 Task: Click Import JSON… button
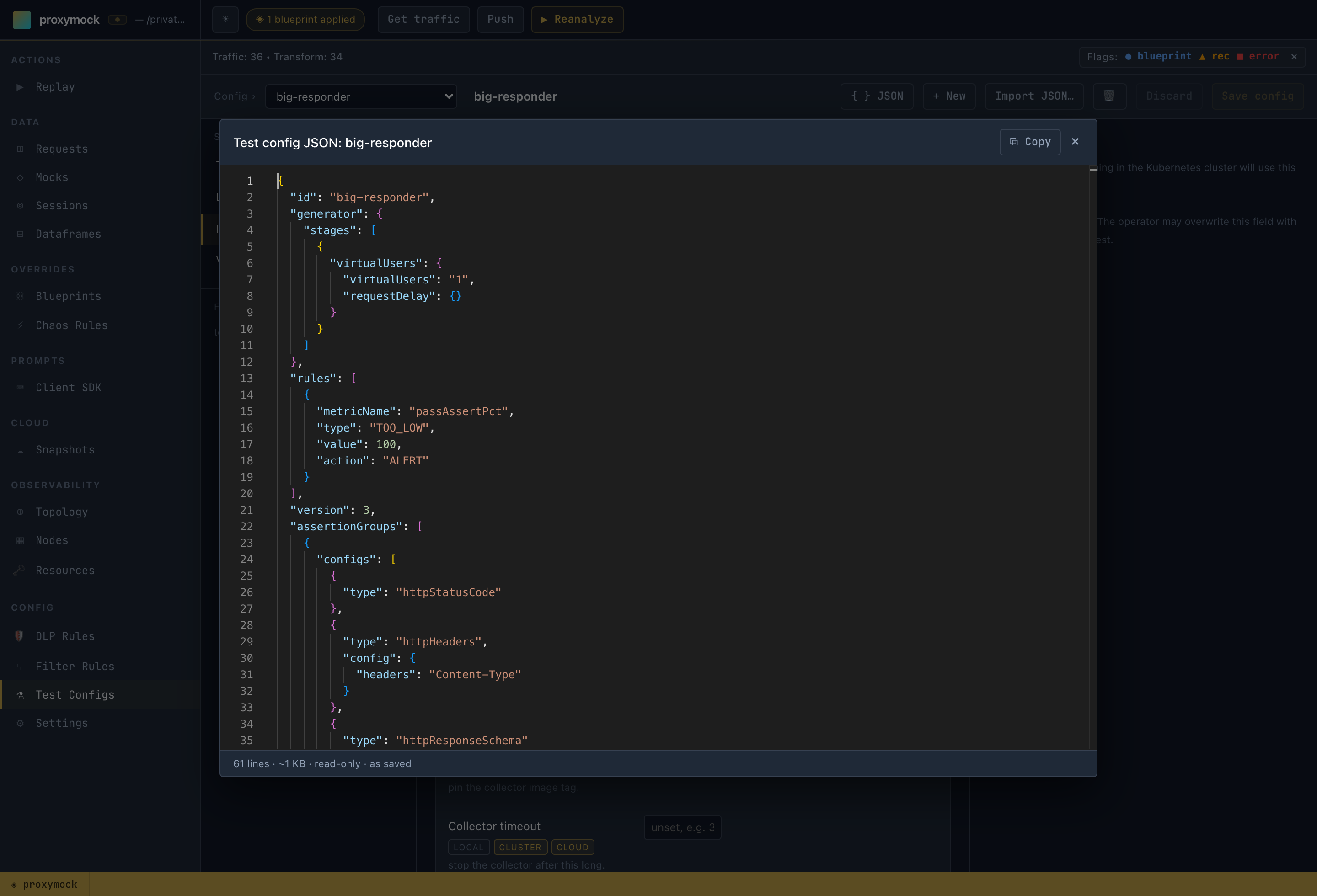(x=1034, y=96)
